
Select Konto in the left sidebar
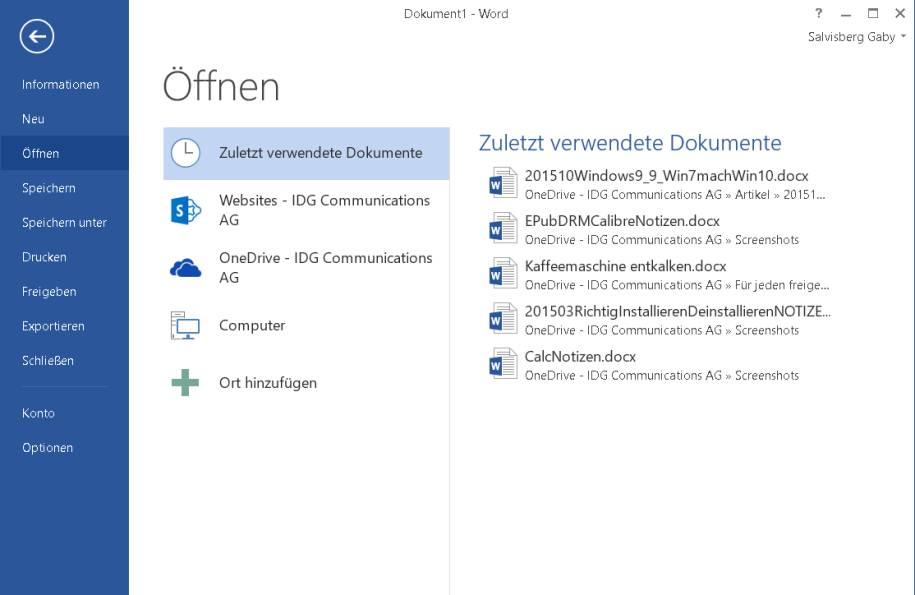click(x=39, y=413)
